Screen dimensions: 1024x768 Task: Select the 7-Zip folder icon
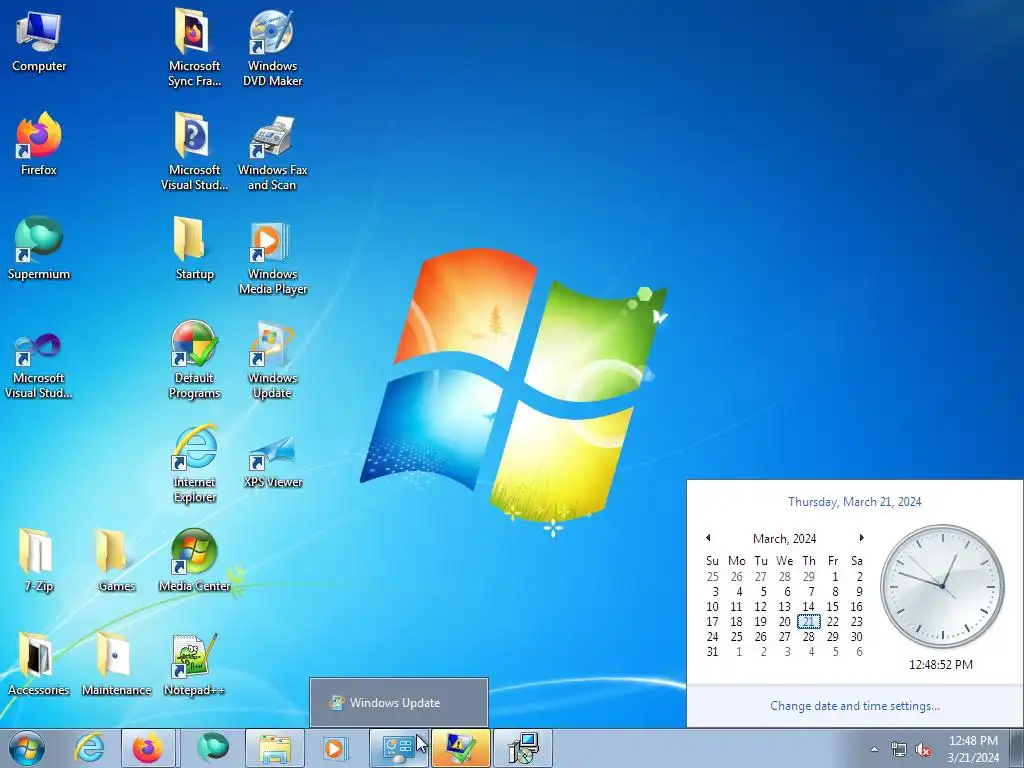(x=38, y=561)
